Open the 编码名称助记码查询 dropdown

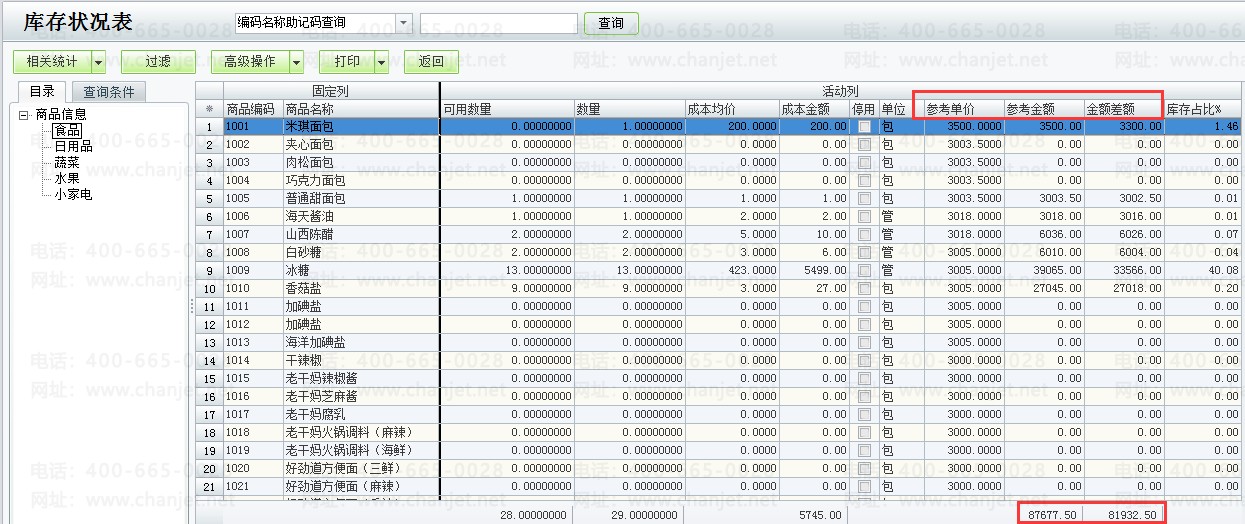[403, 23]
